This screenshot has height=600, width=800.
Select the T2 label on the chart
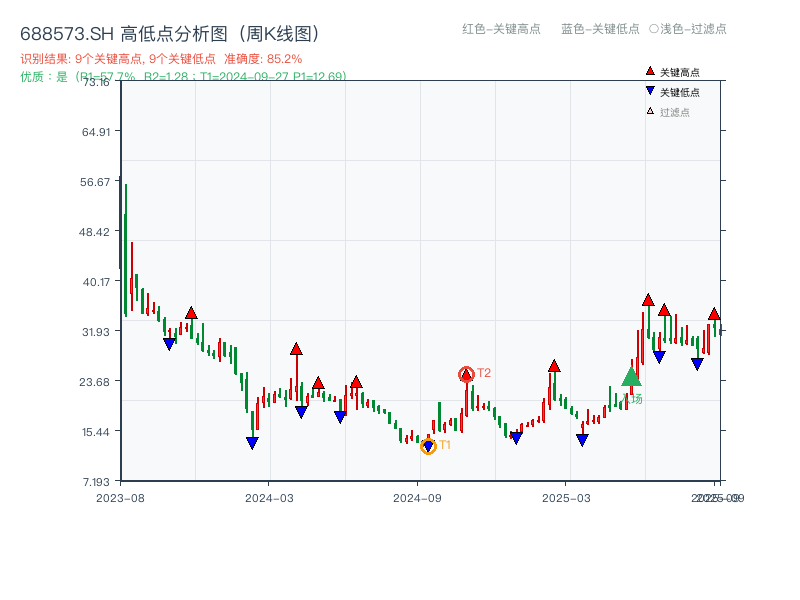pyautogui.click(x=483, y=373)
